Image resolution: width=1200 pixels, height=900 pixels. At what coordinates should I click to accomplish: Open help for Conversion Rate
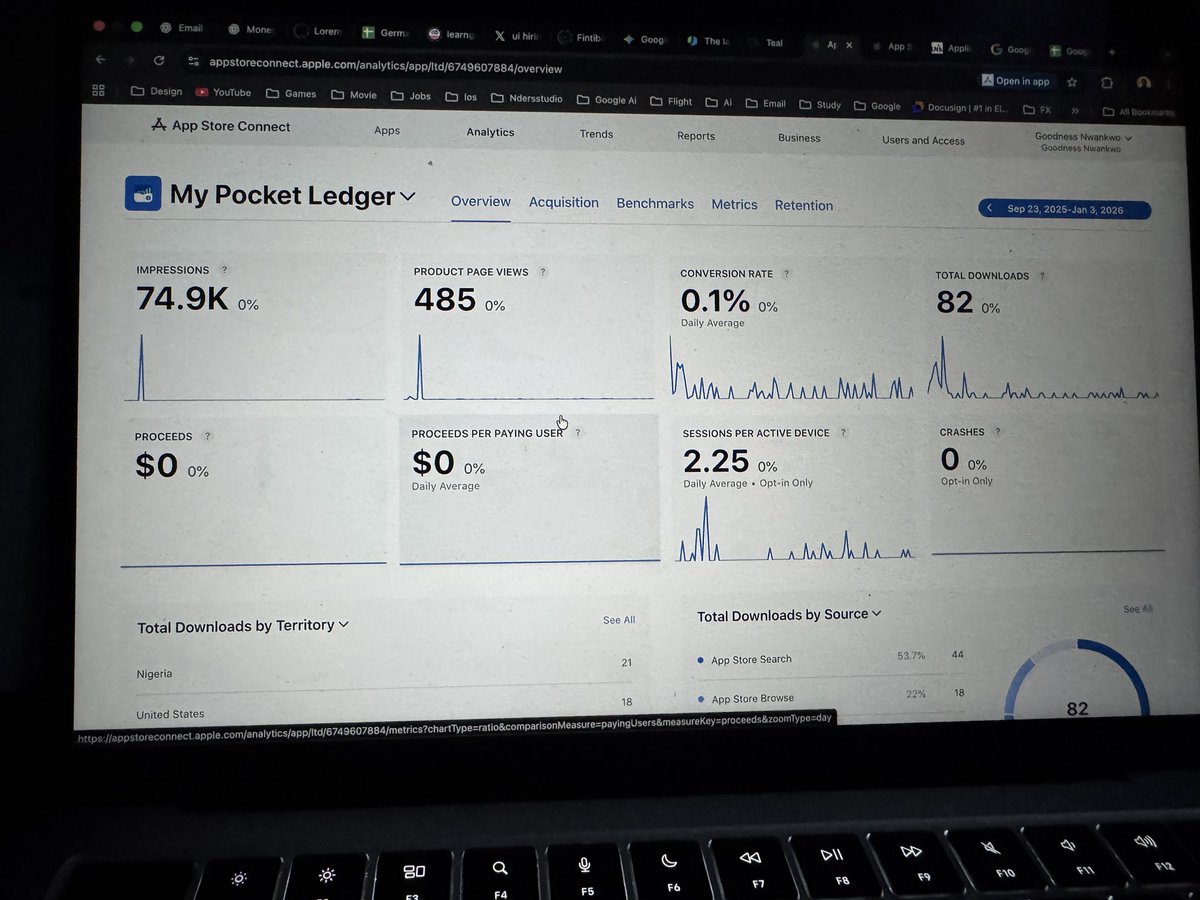(787, 274)
